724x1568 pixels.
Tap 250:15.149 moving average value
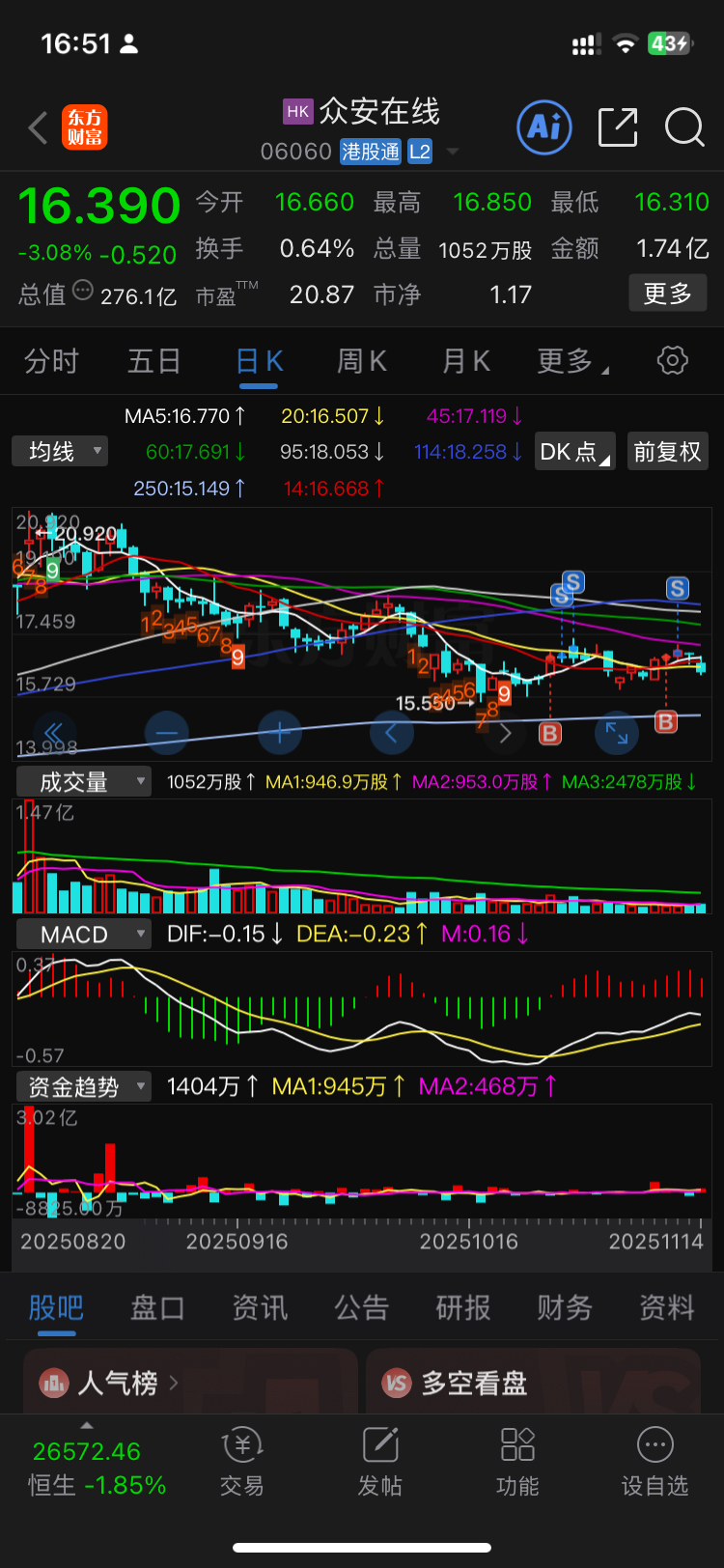(x=189, y=489)
